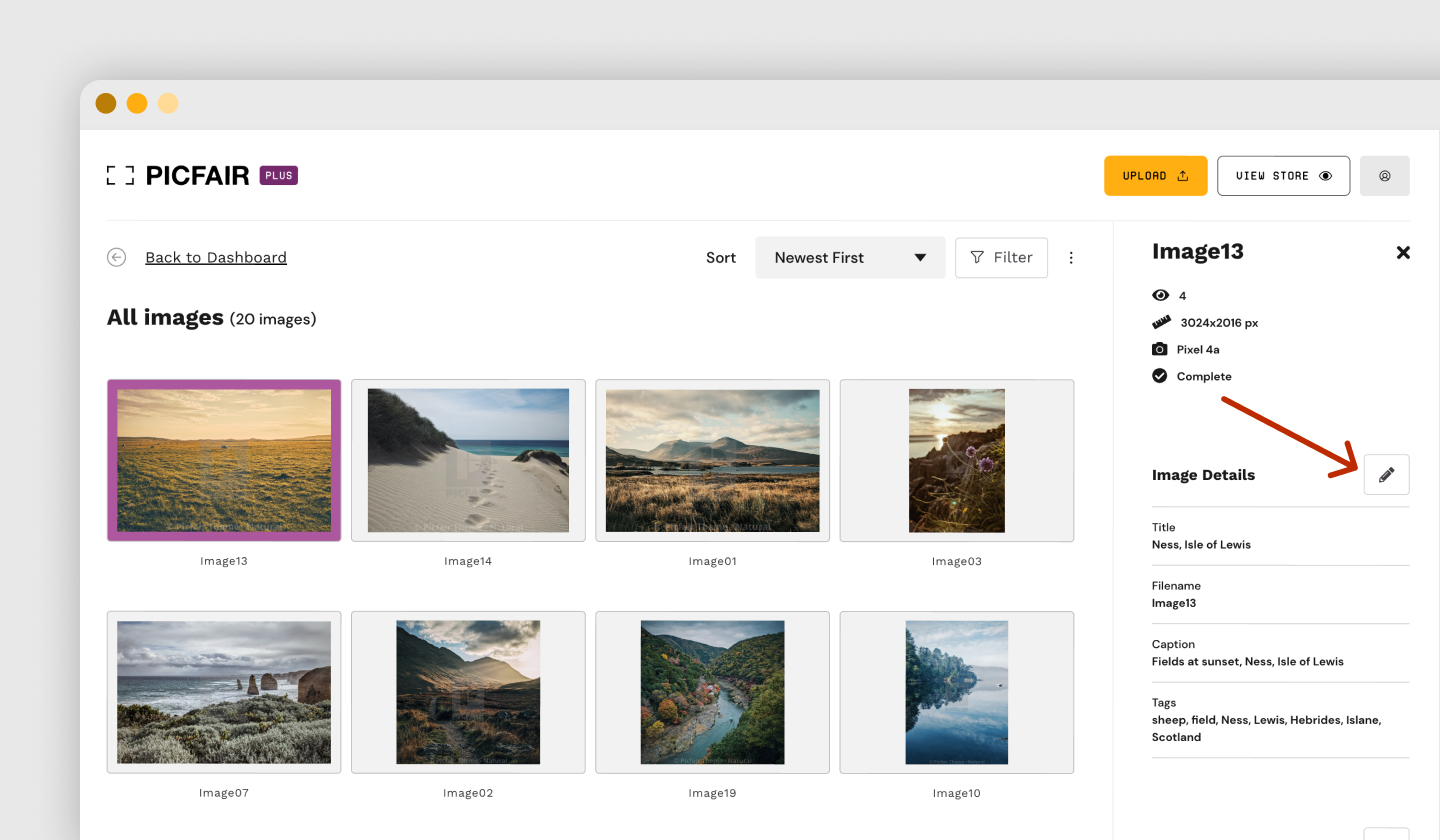
Task: Click the back arrow circle icon
Action: [117, 257]
